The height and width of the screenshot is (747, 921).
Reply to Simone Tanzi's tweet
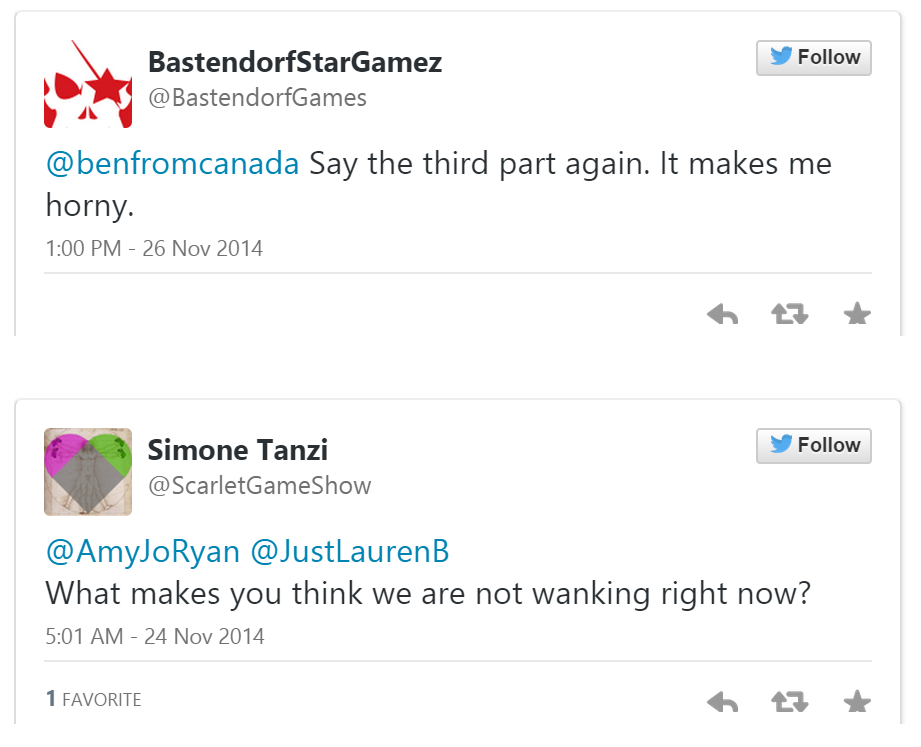(x=722, y=702)
